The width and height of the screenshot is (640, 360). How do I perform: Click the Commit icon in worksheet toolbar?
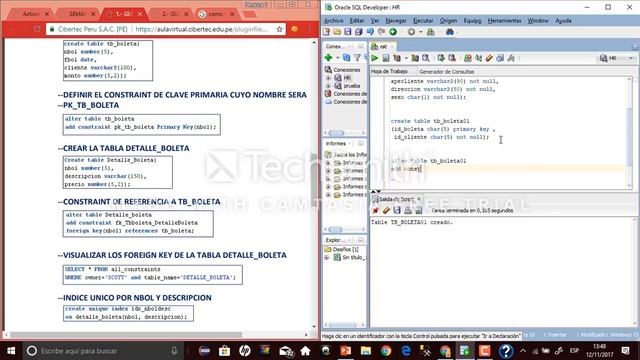click(x=441, y=58)
